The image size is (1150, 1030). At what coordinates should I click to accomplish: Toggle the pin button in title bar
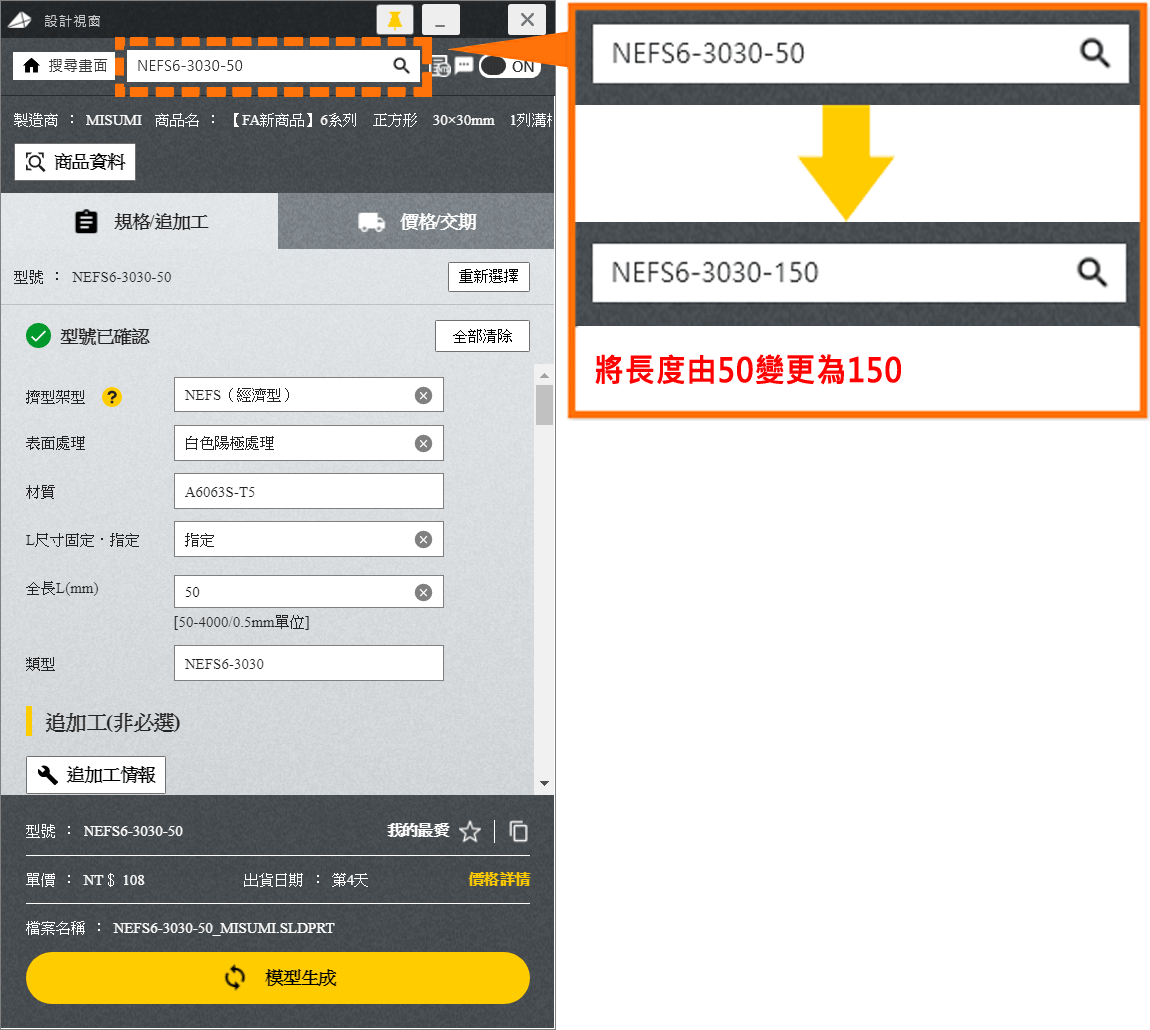point(394,19)
